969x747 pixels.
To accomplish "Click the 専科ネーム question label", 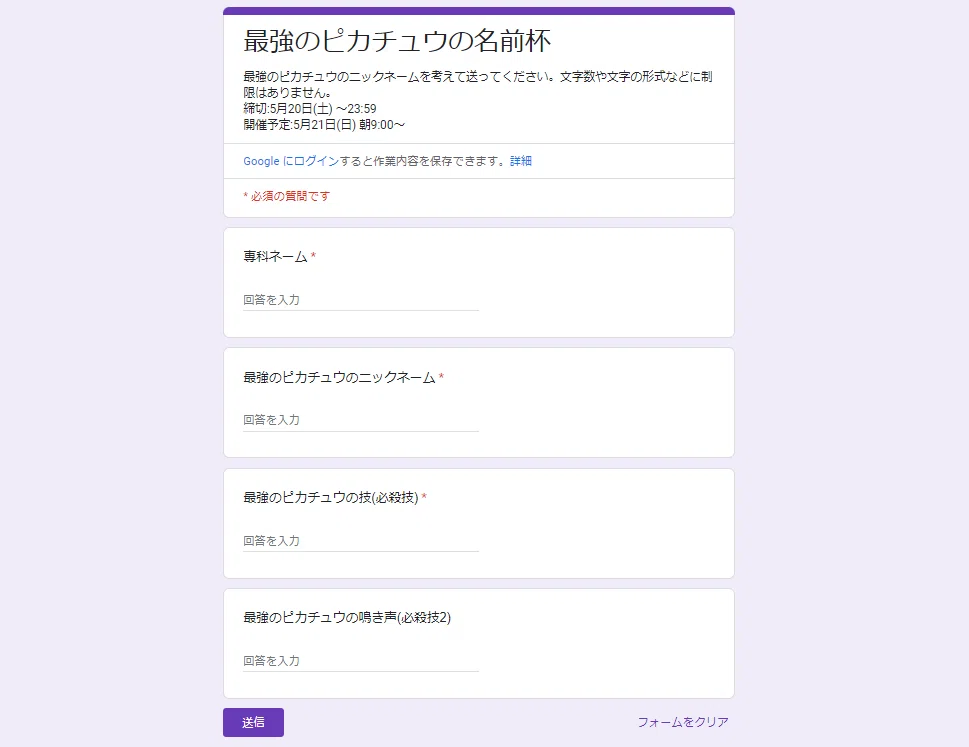I will pos(275,256).
